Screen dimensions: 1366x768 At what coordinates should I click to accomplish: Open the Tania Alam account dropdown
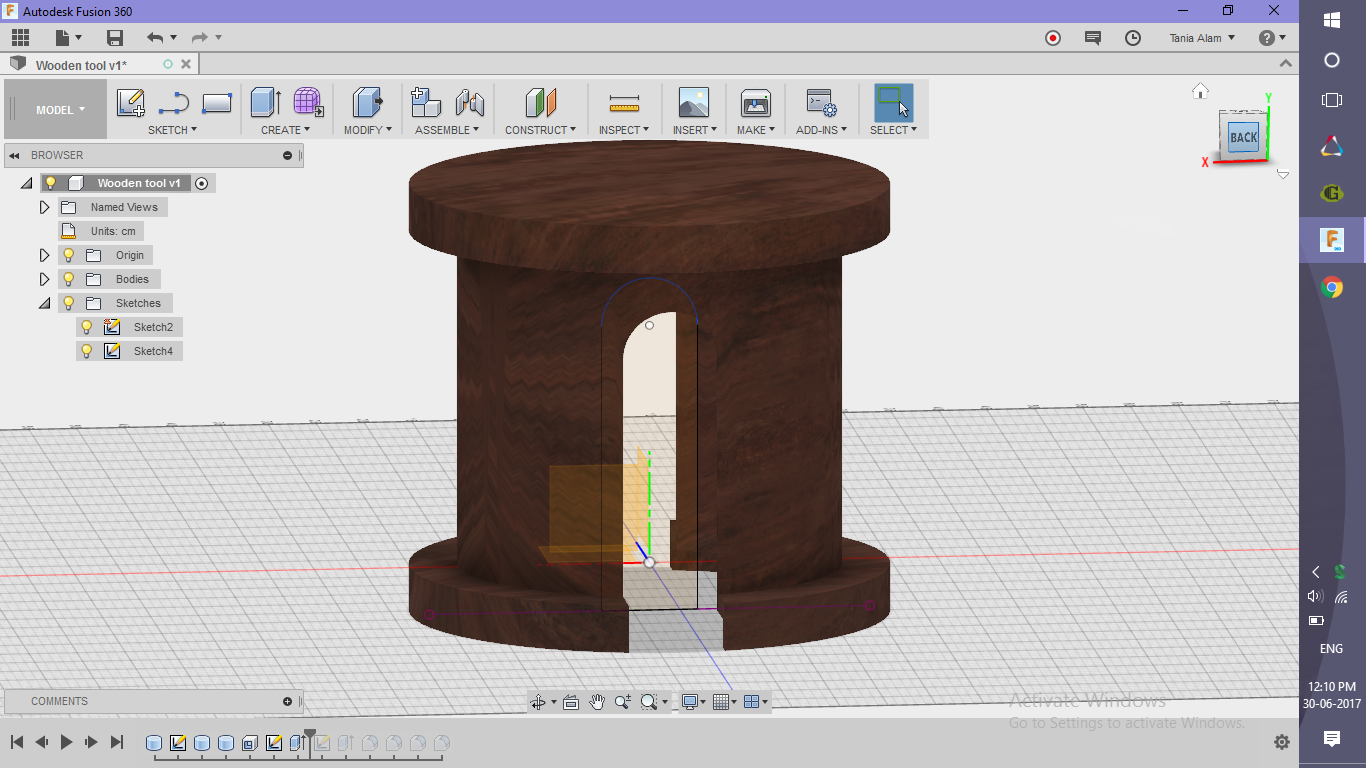[1202, 38]
